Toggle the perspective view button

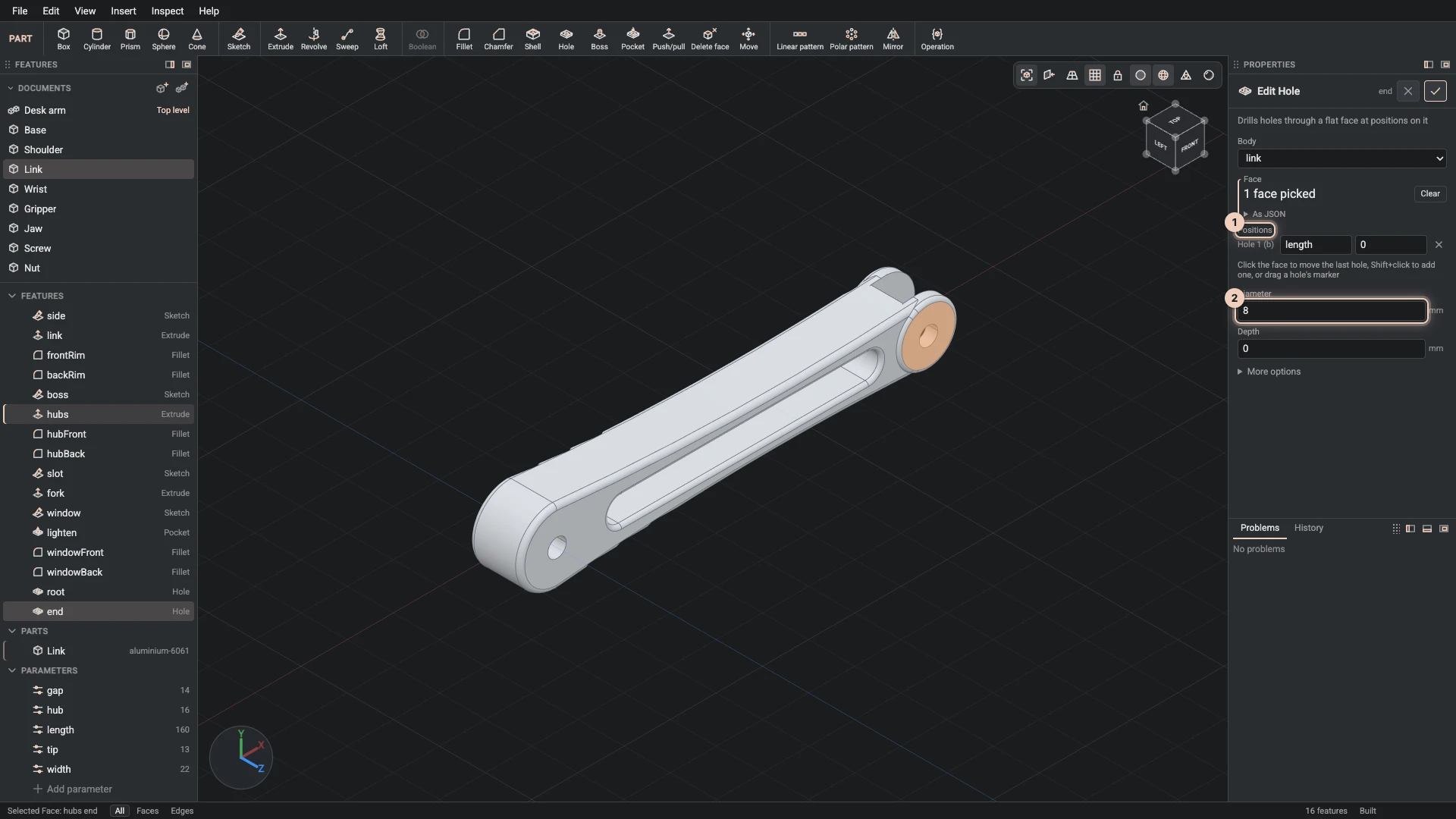pos(1072,75)
